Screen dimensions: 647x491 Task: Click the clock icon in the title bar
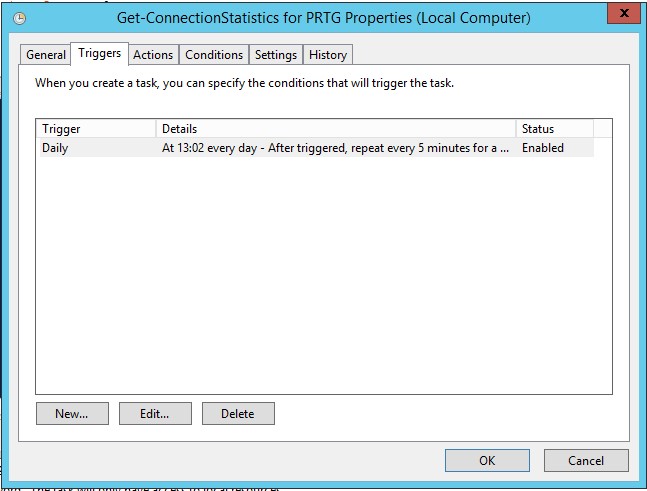tap(19, 18)
